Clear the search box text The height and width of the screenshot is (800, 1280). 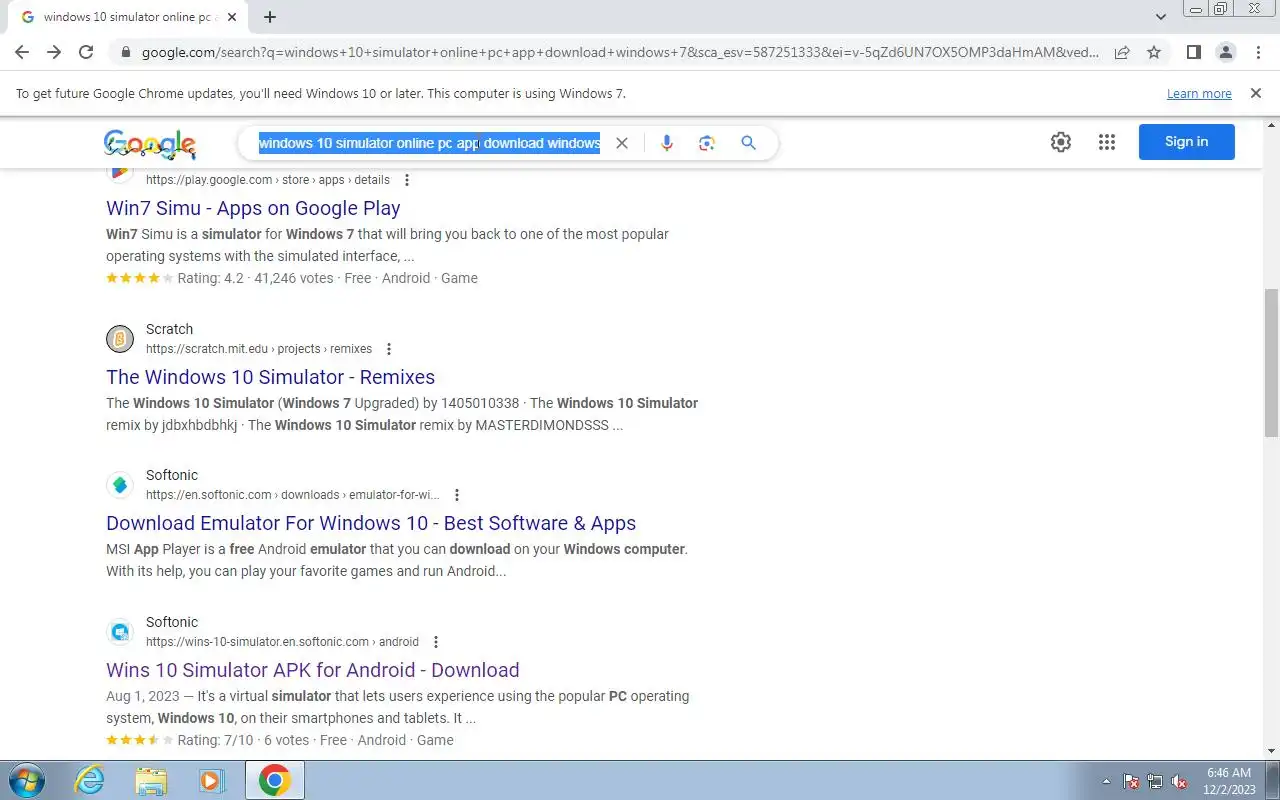point(622,143)
